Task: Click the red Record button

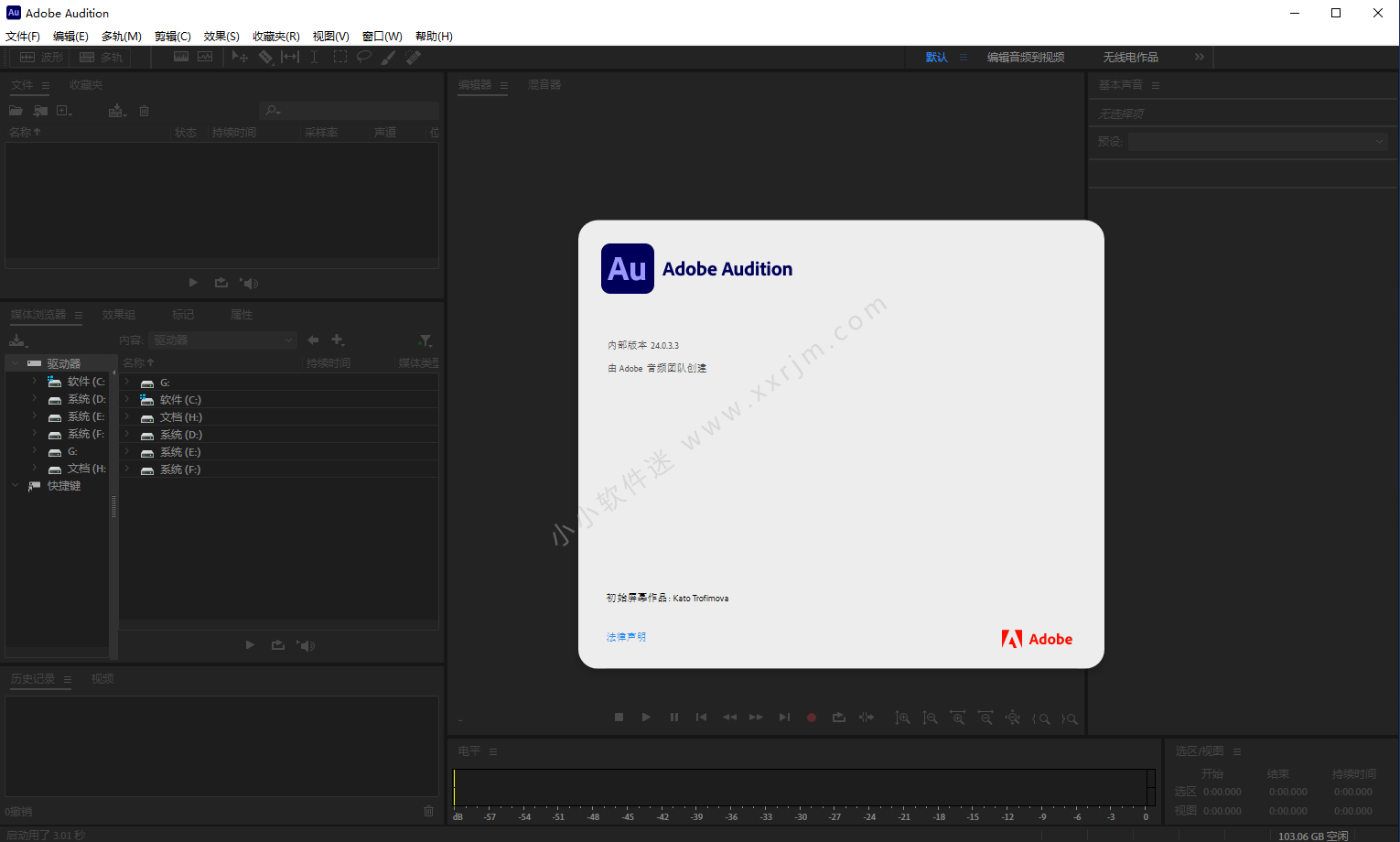Action: coord(811,718)
